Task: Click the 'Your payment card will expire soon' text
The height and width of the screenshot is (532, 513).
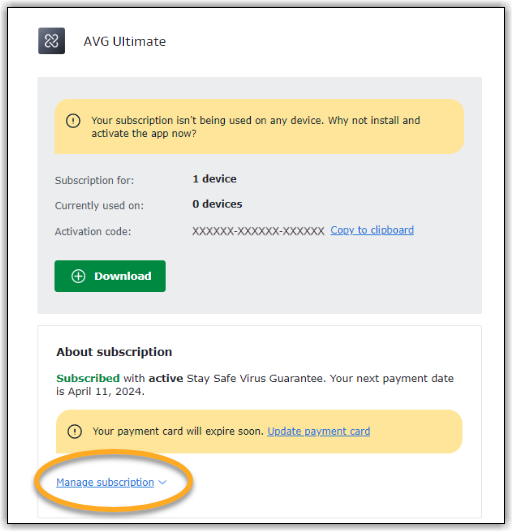Action: (178, 432)
